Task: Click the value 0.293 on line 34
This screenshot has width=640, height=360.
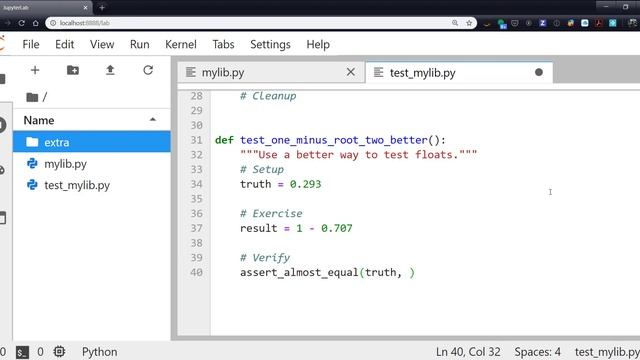Action: coord(306,184)
